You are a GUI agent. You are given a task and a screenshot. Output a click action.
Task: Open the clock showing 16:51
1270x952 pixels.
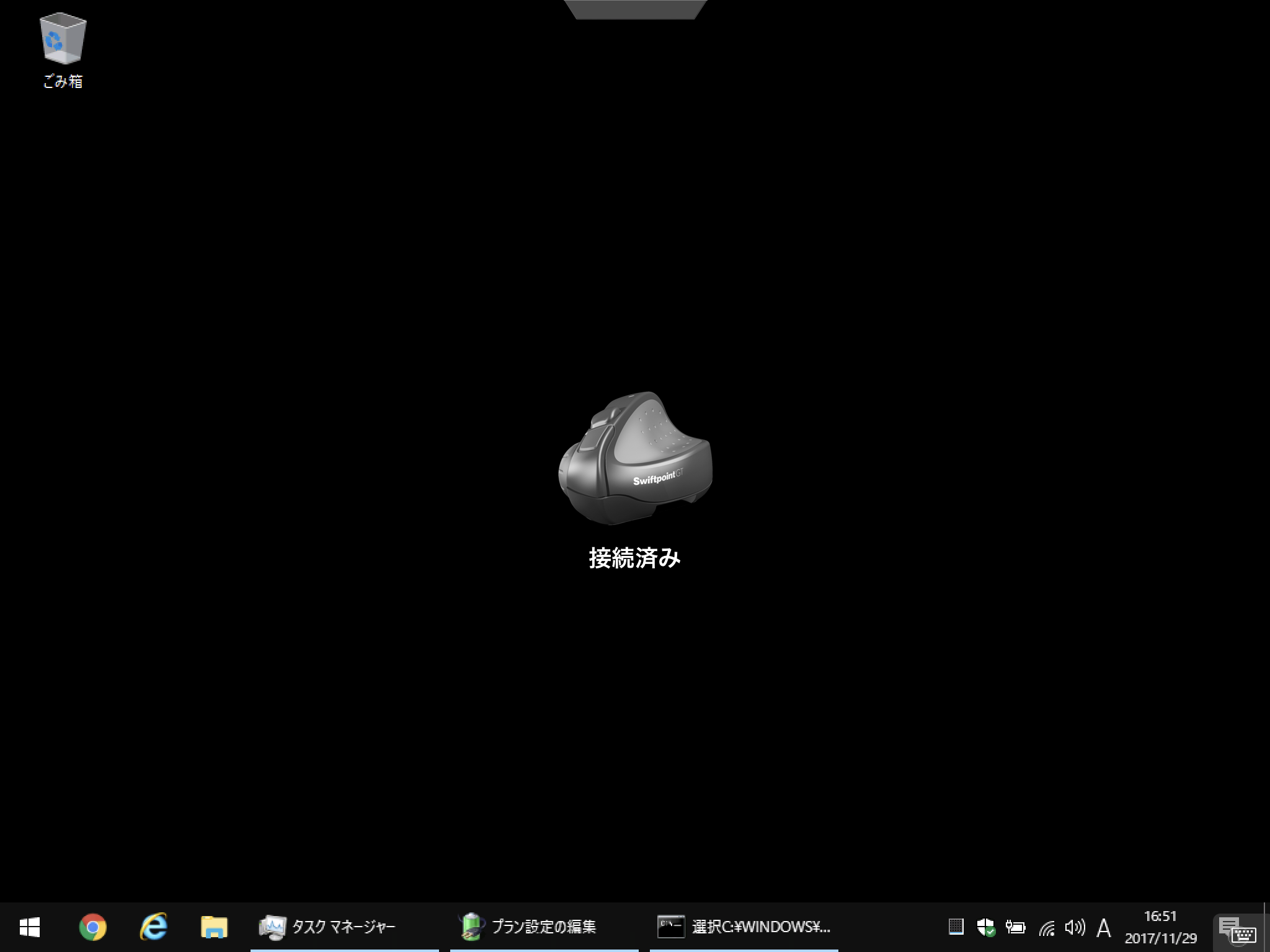click(x=1161, y=927)
